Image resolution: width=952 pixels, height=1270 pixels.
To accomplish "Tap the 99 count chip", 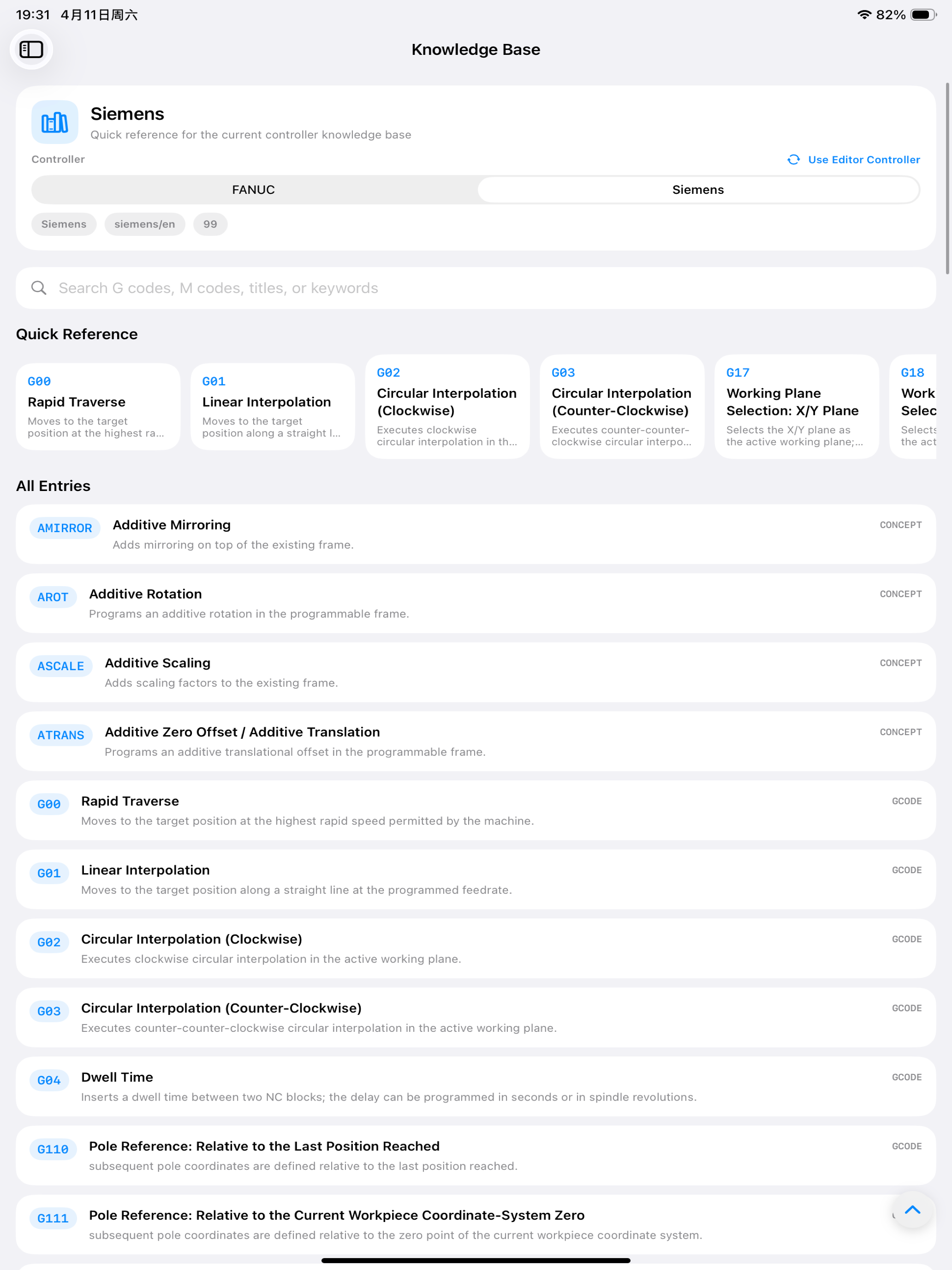I will (210, 224).
